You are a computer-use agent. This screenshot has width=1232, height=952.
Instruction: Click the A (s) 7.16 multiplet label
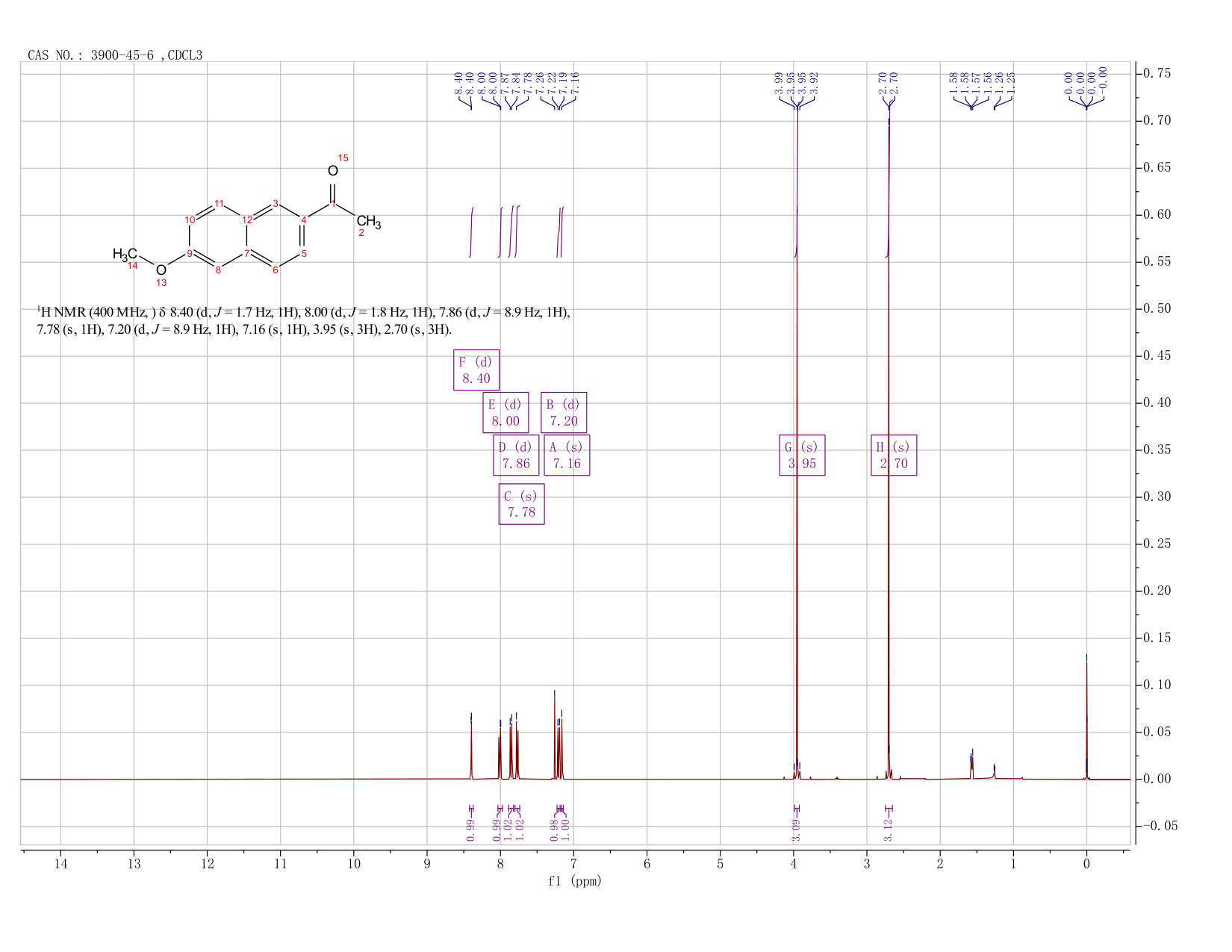pyautogui.click(x=567, y=455)
